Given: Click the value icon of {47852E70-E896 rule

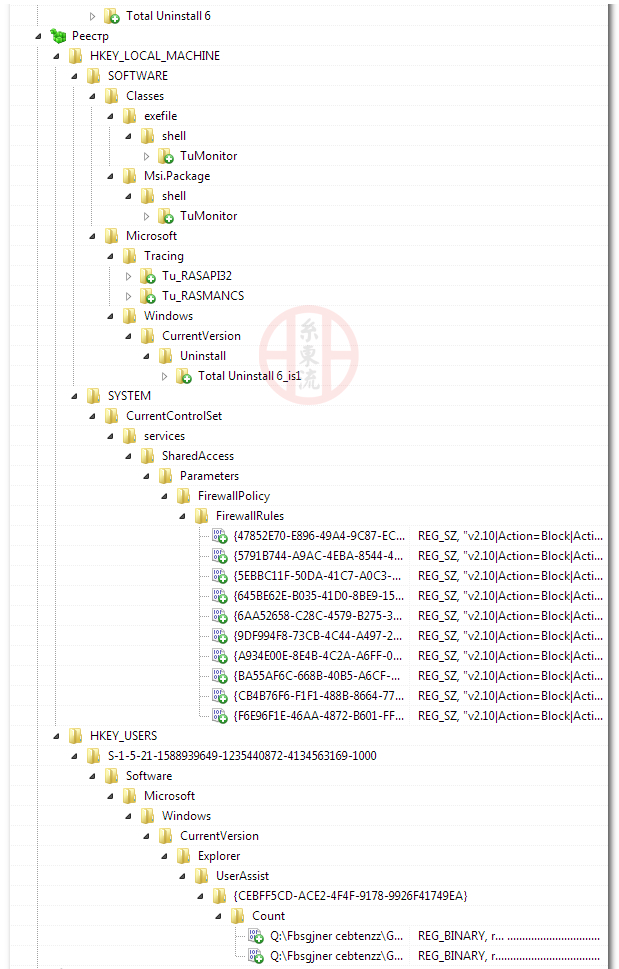Looking at the screenshot, I should point(220,536).
